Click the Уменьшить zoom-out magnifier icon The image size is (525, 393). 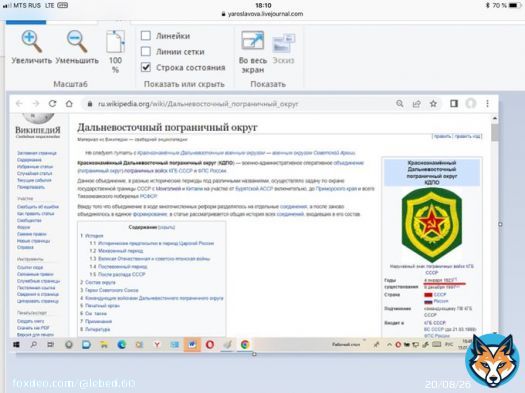coord(77,42)
